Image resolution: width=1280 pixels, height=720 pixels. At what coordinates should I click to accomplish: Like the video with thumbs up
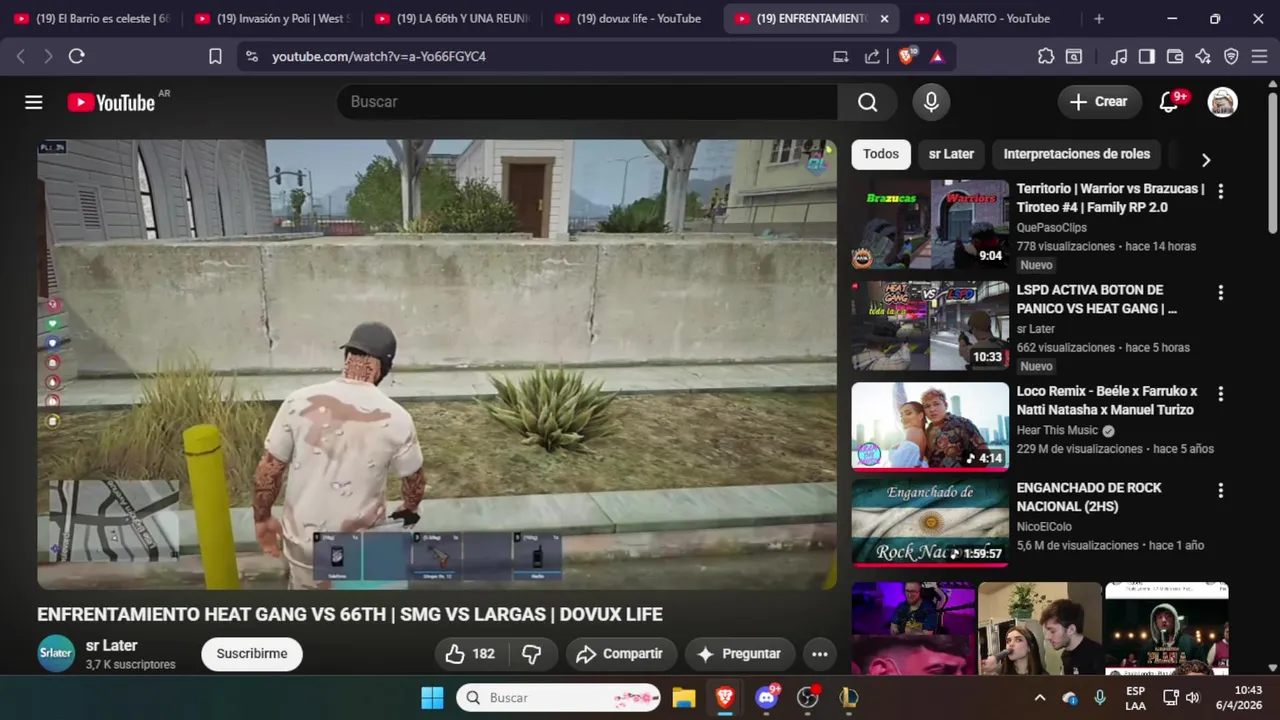pos(470,654)
